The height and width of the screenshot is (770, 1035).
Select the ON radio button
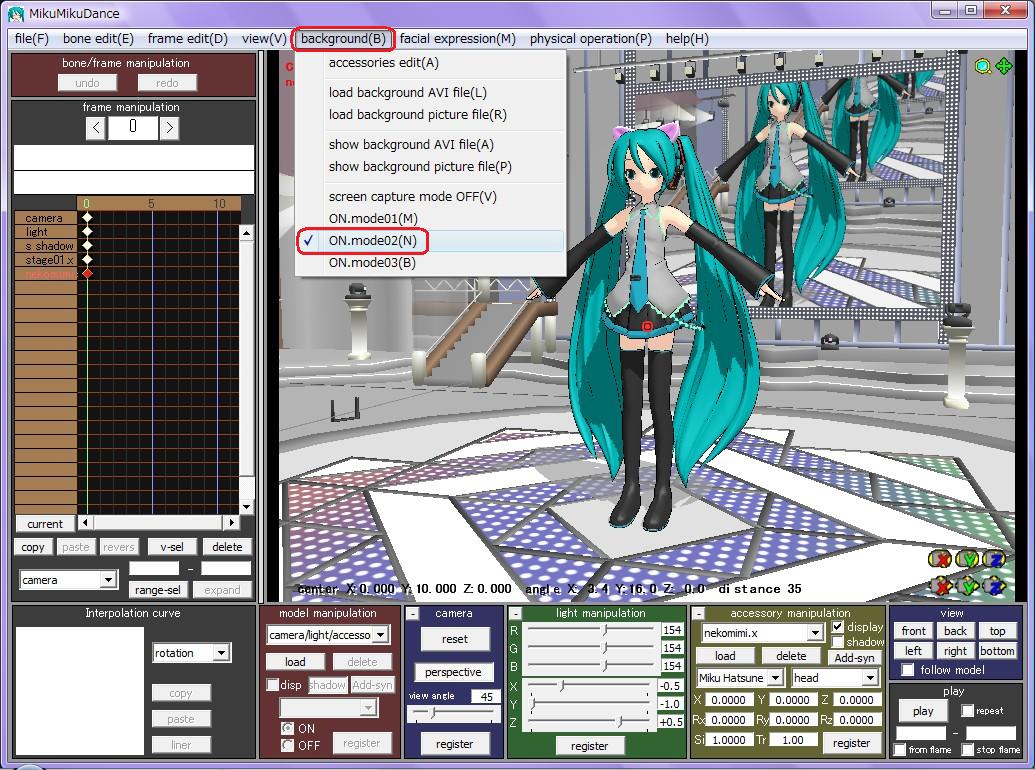(x=288, y=728)
